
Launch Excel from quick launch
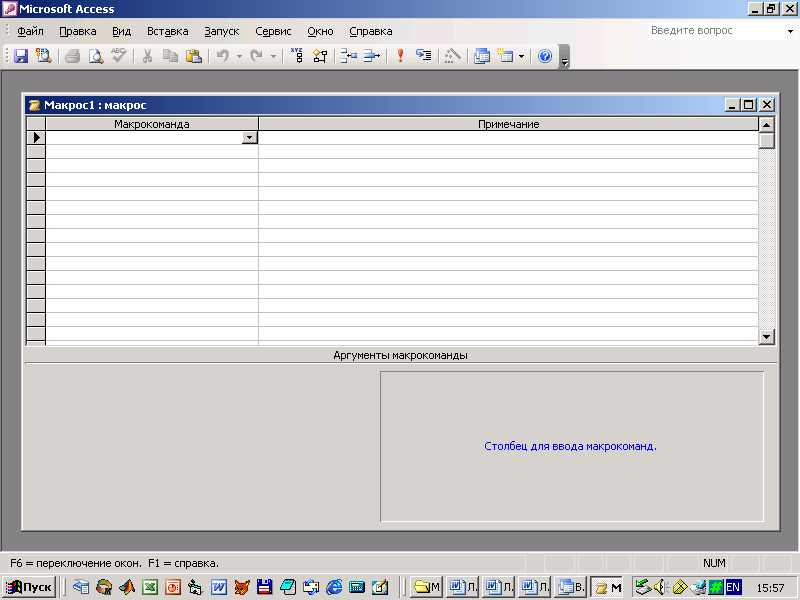(149, 587)
